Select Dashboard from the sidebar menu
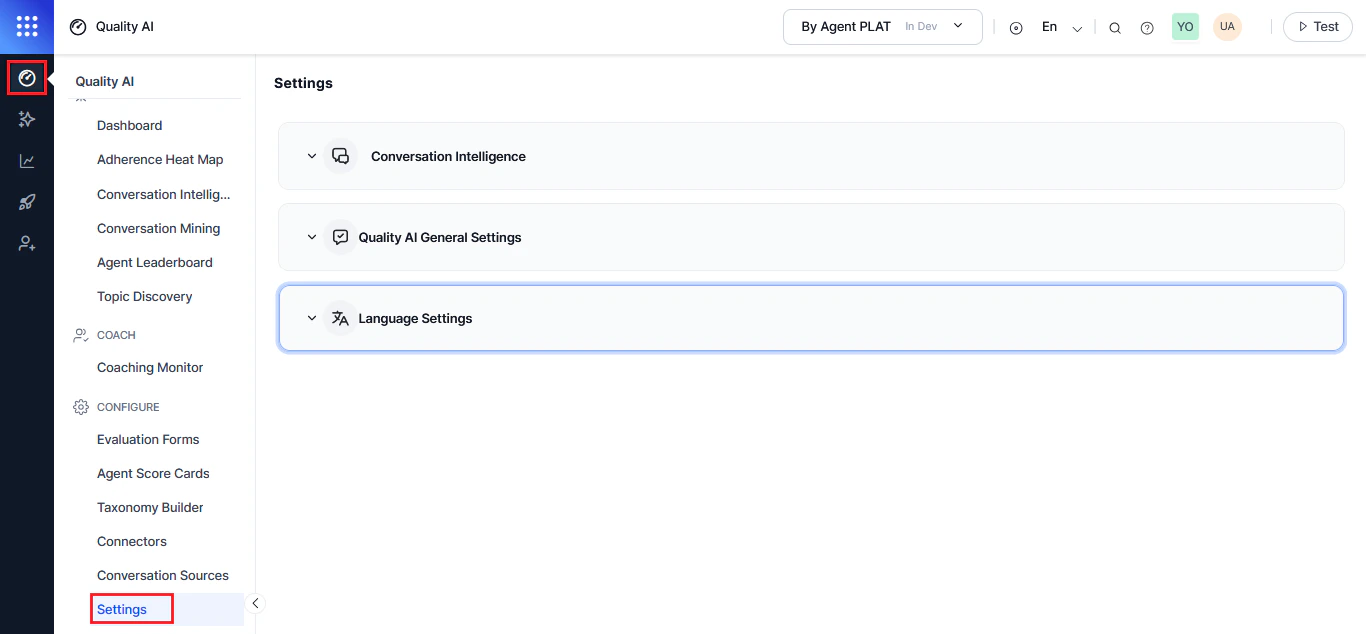The width and height of the screenshot is (1366, 634). pos(129,125)
